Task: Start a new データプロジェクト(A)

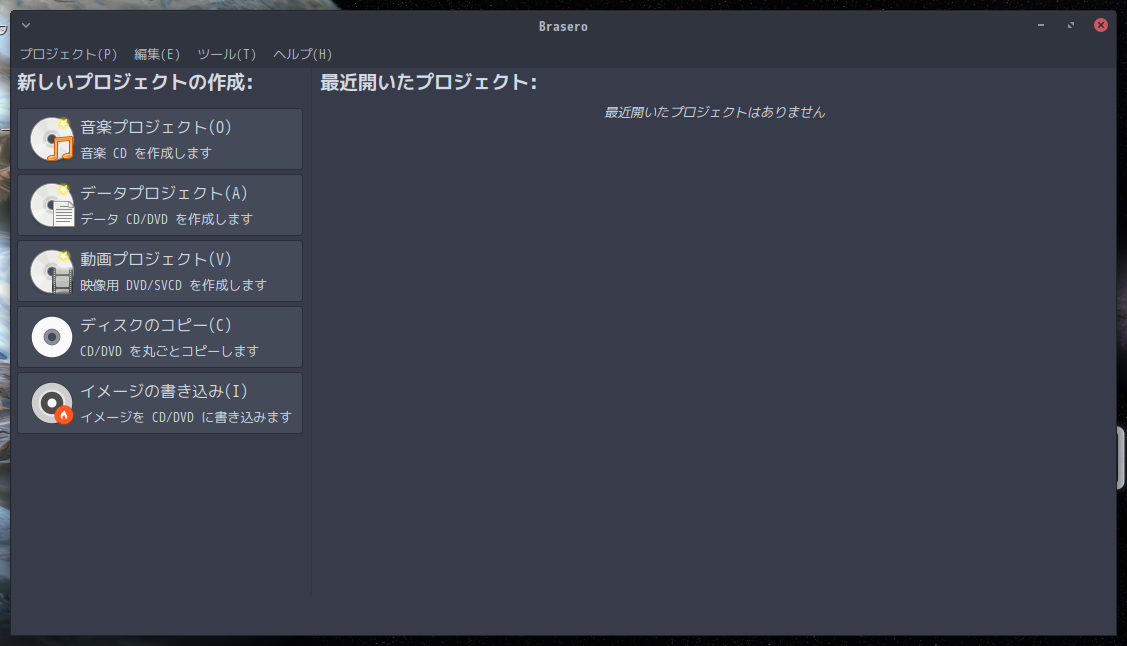Action: (x=160, y=205)
